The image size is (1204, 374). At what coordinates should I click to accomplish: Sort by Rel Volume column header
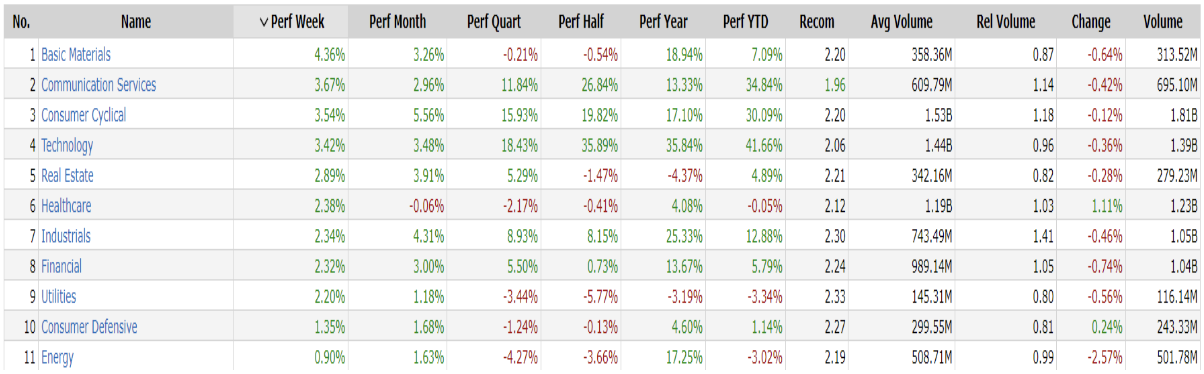click(1005, 21)
